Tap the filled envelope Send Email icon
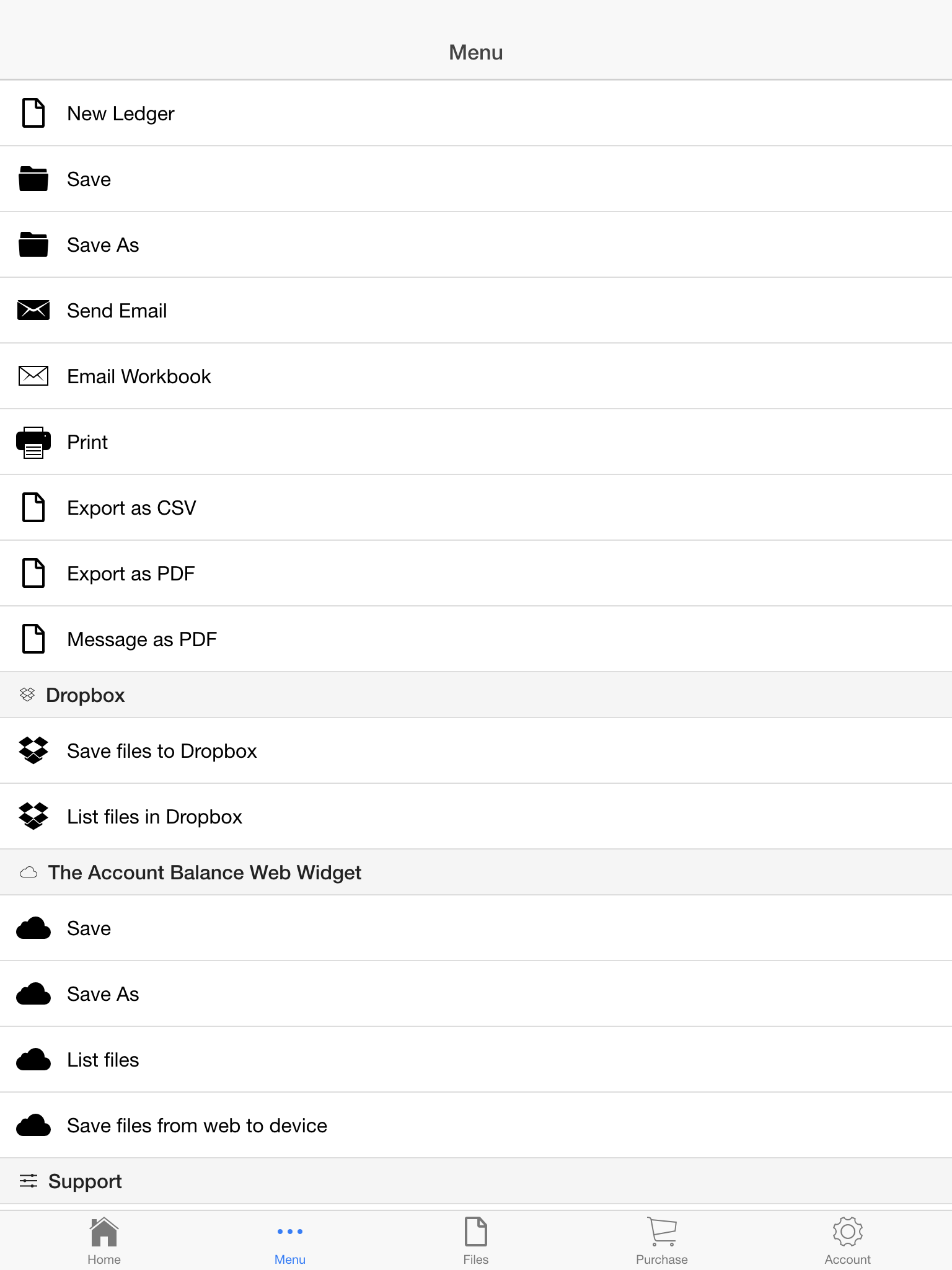 [x=33, y=309]
